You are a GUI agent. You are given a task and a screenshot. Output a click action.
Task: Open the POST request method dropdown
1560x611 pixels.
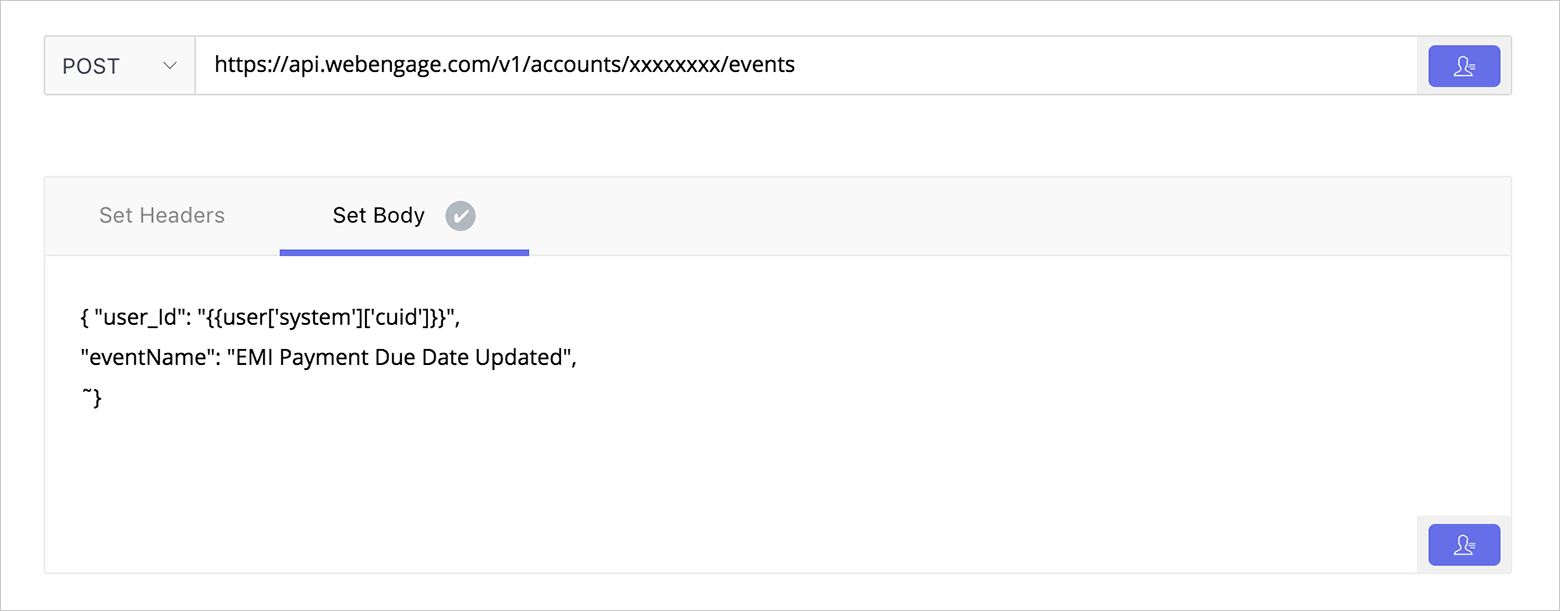pos(120,66)
